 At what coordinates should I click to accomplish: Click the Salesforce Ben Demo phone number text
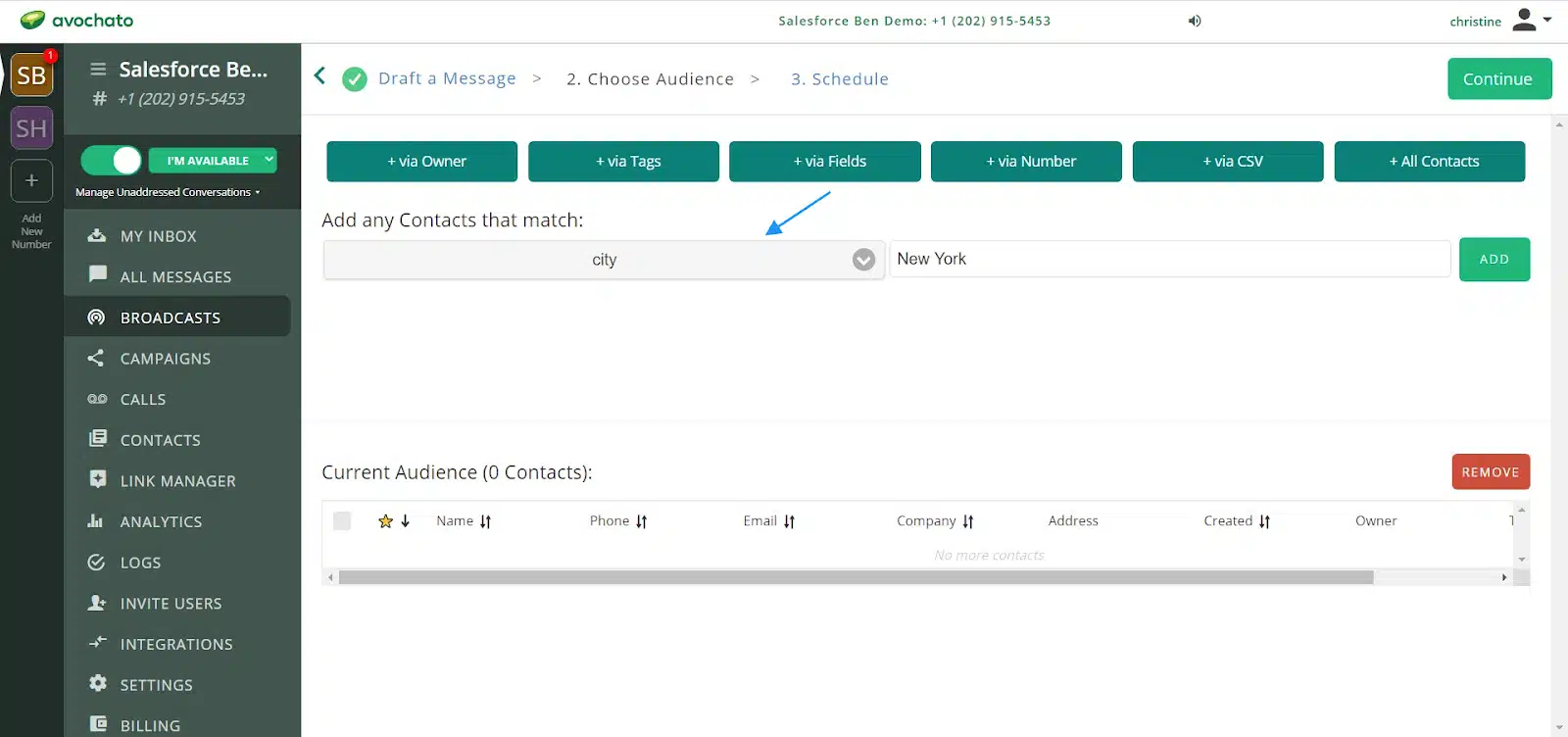pyautogui.click(x=914, y=21)
